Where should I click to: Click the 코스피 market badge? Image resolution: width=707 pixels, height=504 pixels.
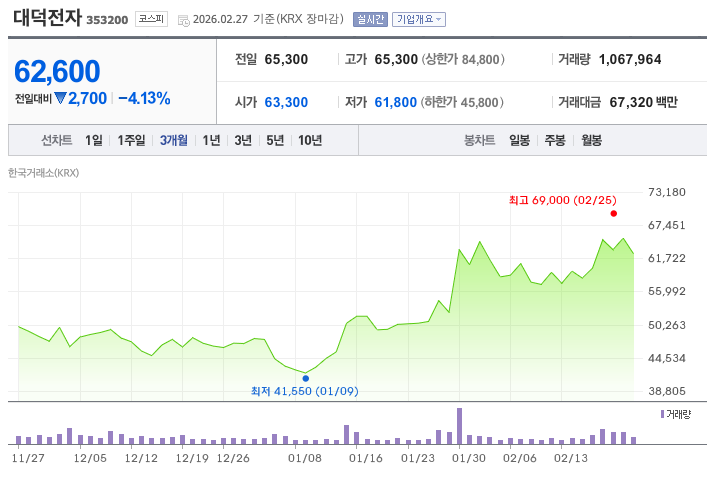click(x=152, y=19)
